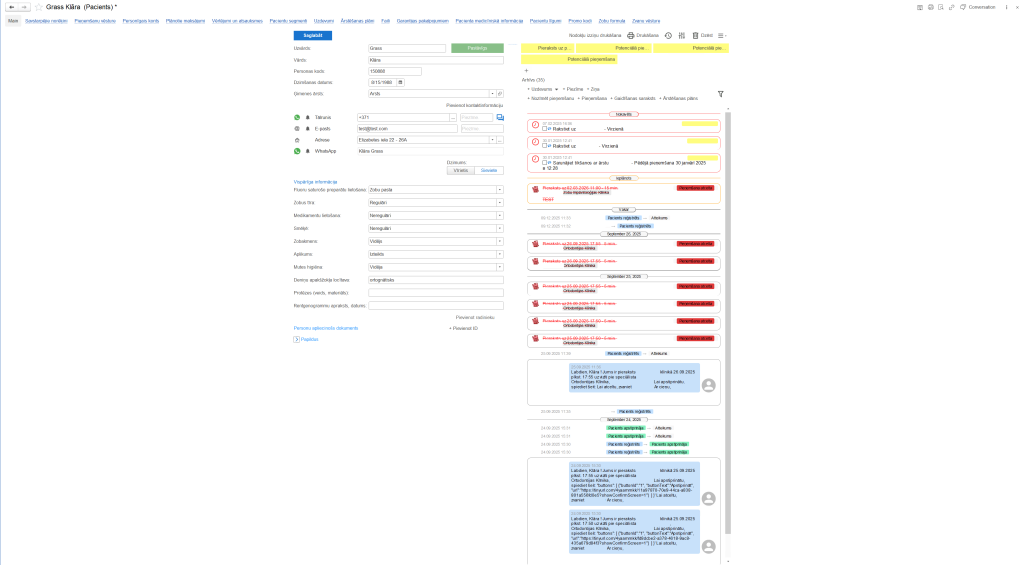Click the favorite star next to title
Image resolution: width=1024 pixels, height=565 pixels.
[x=39, y=7]
